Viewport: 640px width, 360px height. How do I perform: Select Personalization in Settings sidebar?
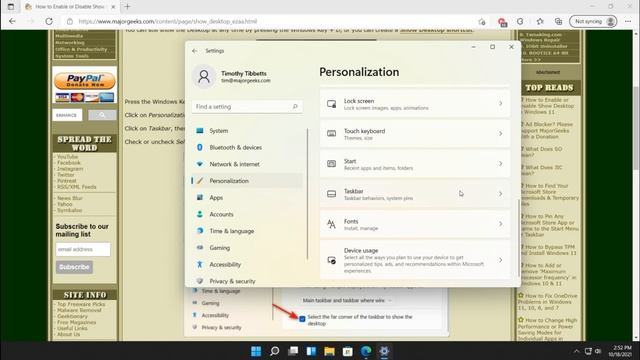tap(247, 181)
